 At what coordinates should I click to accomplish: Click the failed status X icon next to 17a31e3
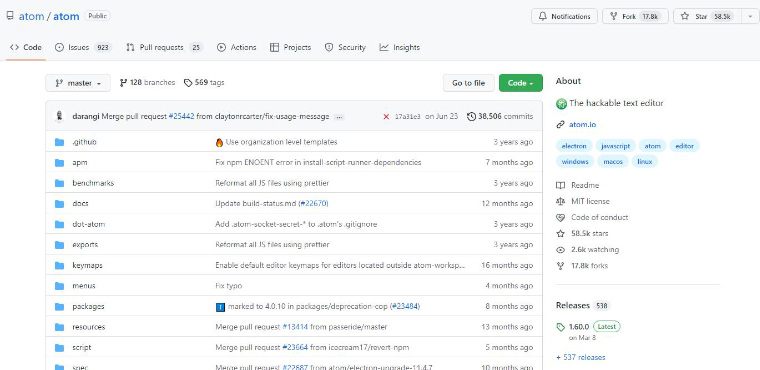tap(386, 116)
